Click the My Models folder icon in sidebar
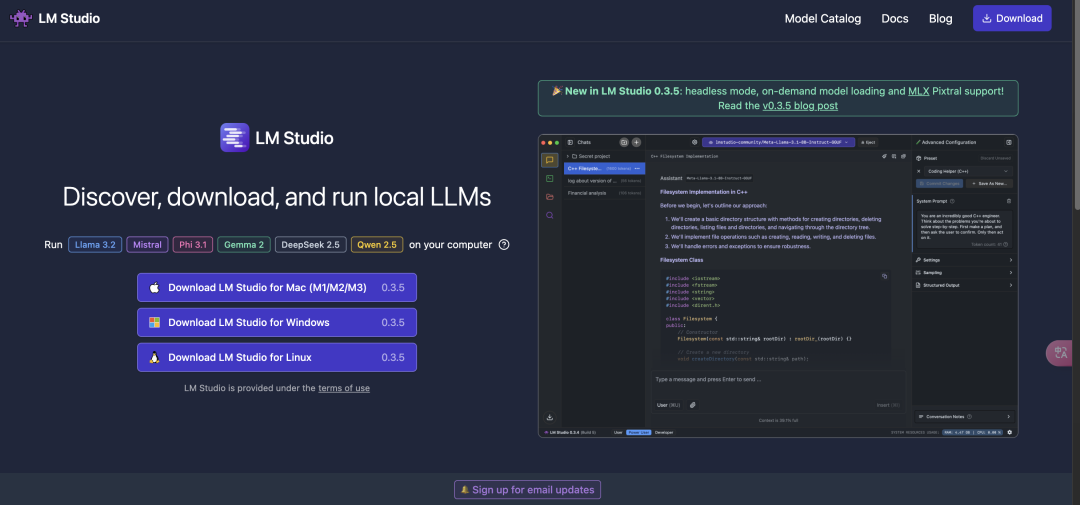Image resolution: width=1080 pixels, height=505 pixels. point(550,197)
